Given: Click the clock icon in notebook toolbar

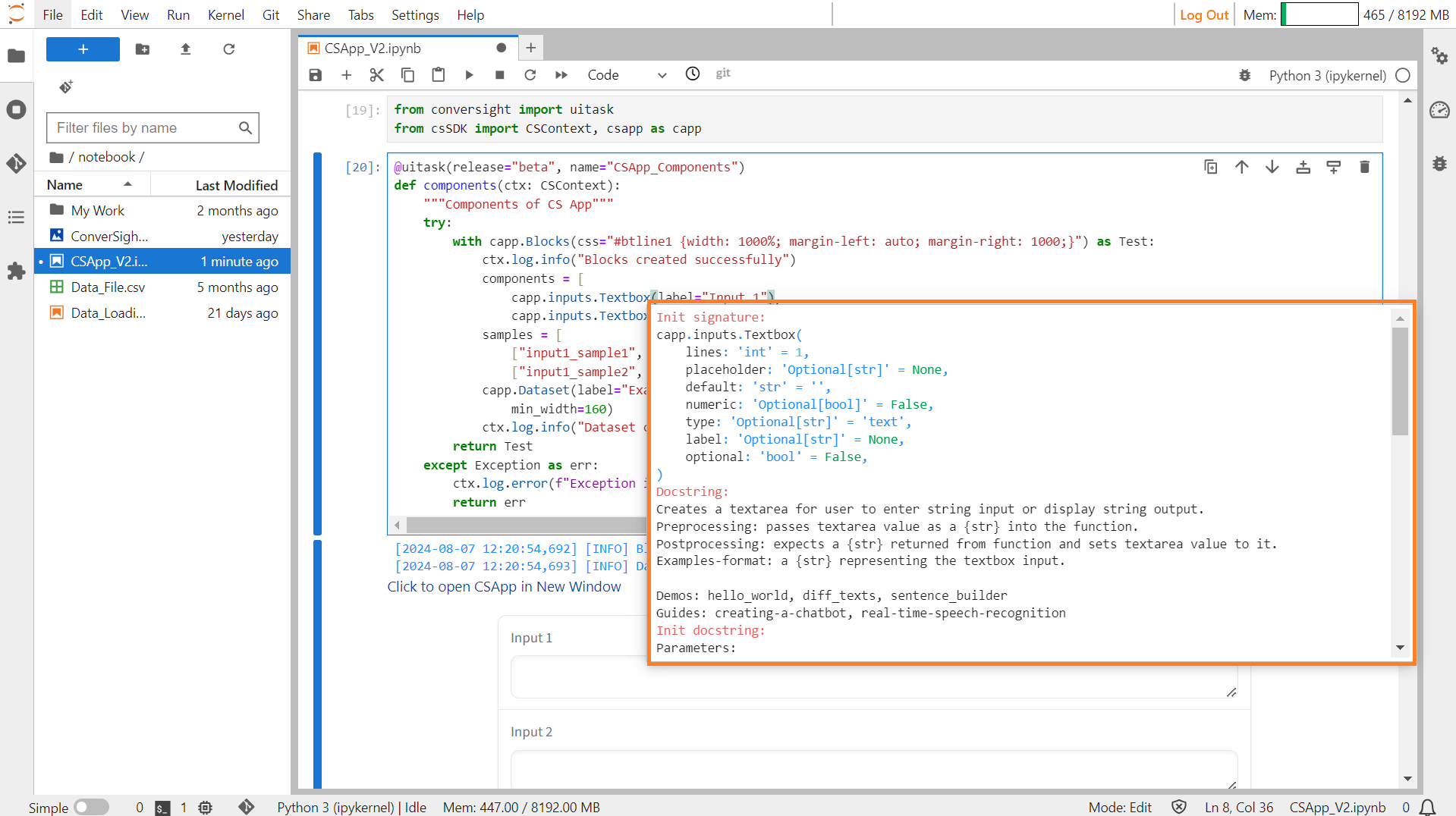Looking at the screenshot, I should coord(693,74).
